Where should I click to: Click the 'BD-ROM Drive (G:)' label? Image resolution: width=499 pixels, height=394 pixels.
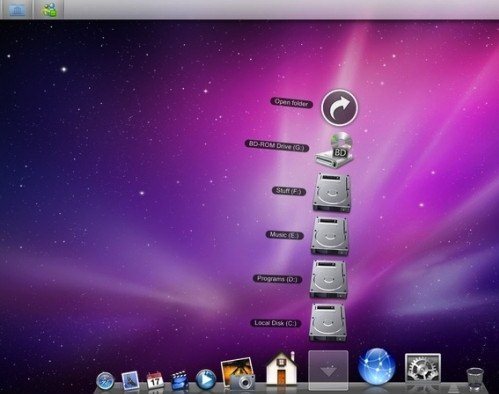[x=277, y=146]
